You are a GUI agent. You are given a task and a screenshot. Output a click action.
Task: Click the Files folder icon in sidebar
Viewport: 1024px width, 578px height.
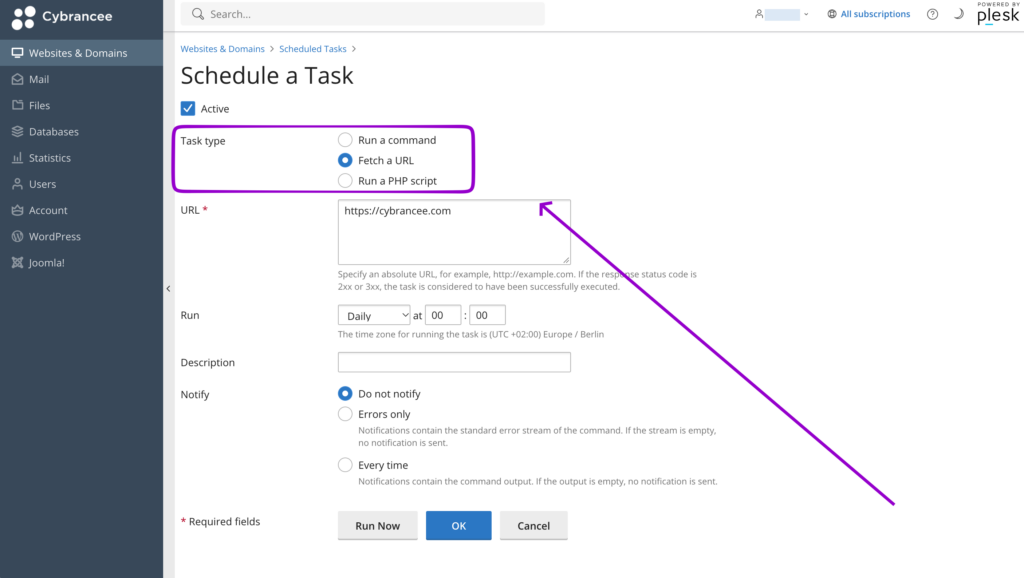[18, 105]
